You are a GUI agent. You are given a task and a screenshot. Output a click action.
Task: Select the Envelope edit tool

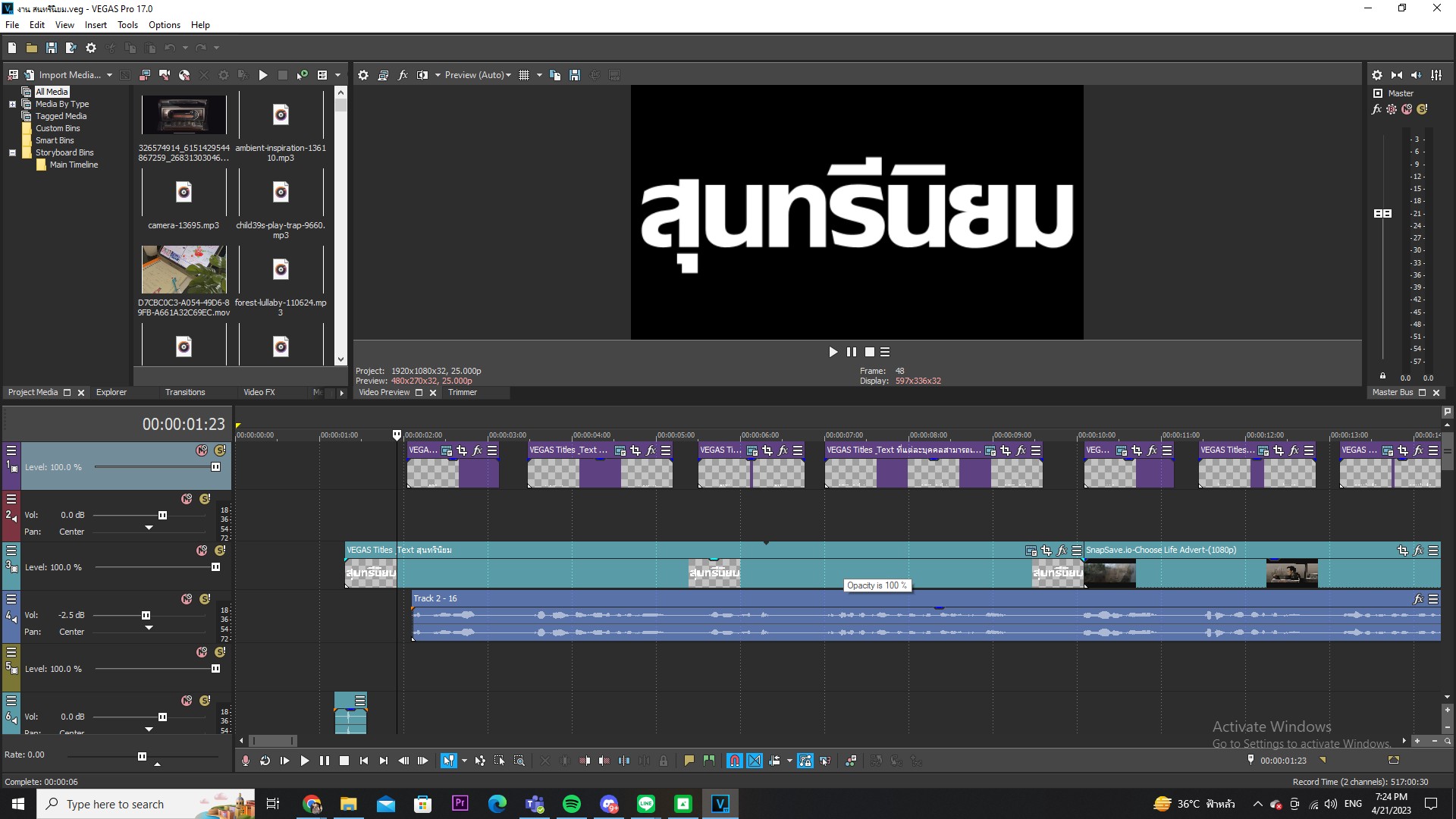point(480,761)
